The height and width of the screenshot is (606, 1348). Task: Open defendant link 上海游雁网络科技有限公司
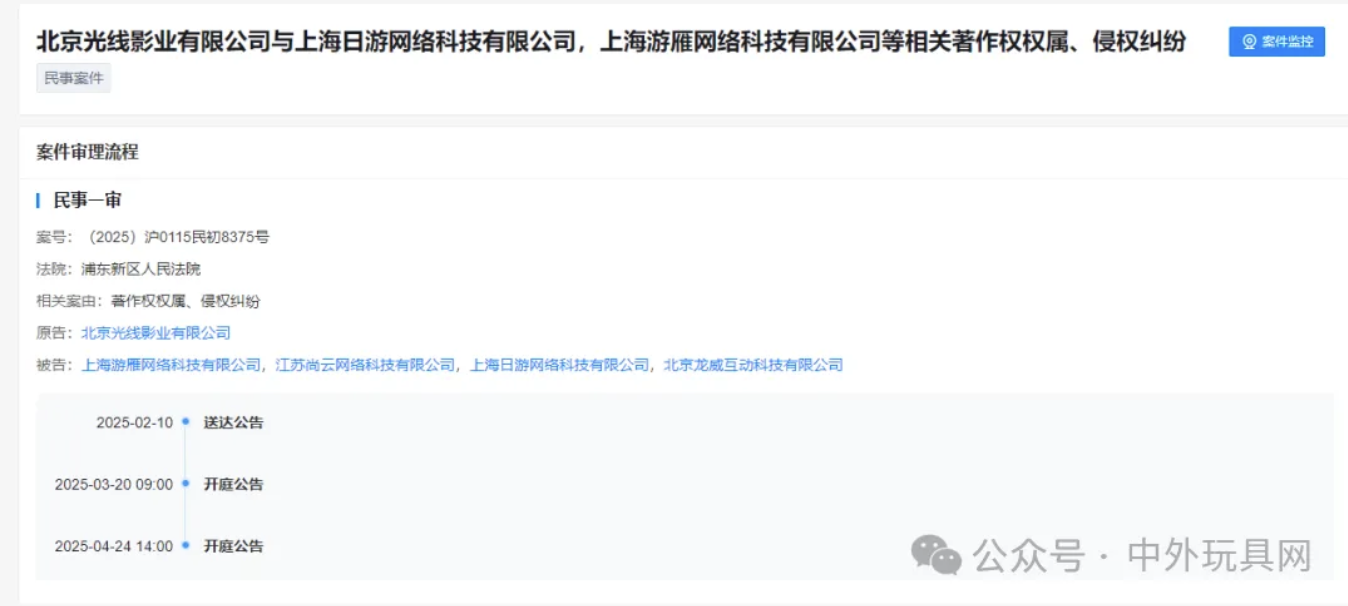point(171,365)
